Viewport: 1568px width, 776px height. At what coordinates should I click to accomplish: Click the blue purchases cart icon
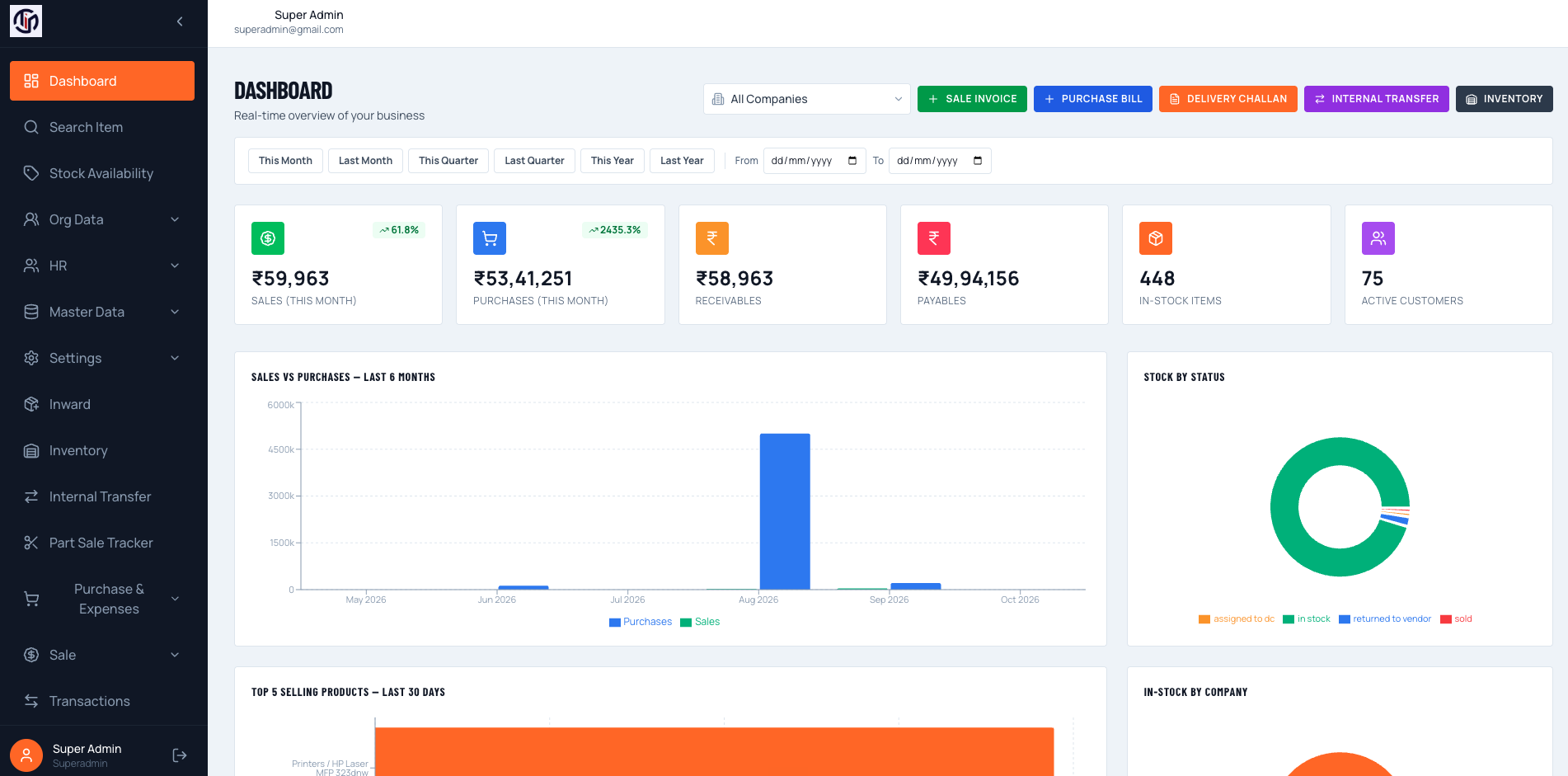(x=490, y=238)
